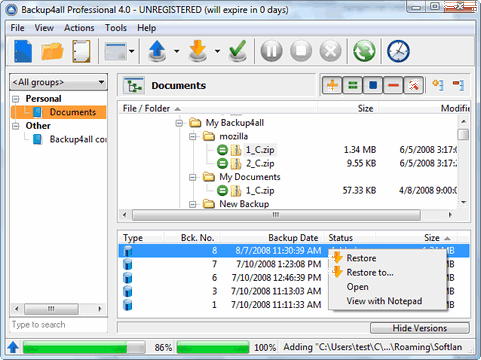This screenshot has width=481, height=360.
Task: Click the Stop toolbar button
Action: (x=301, y=51)
